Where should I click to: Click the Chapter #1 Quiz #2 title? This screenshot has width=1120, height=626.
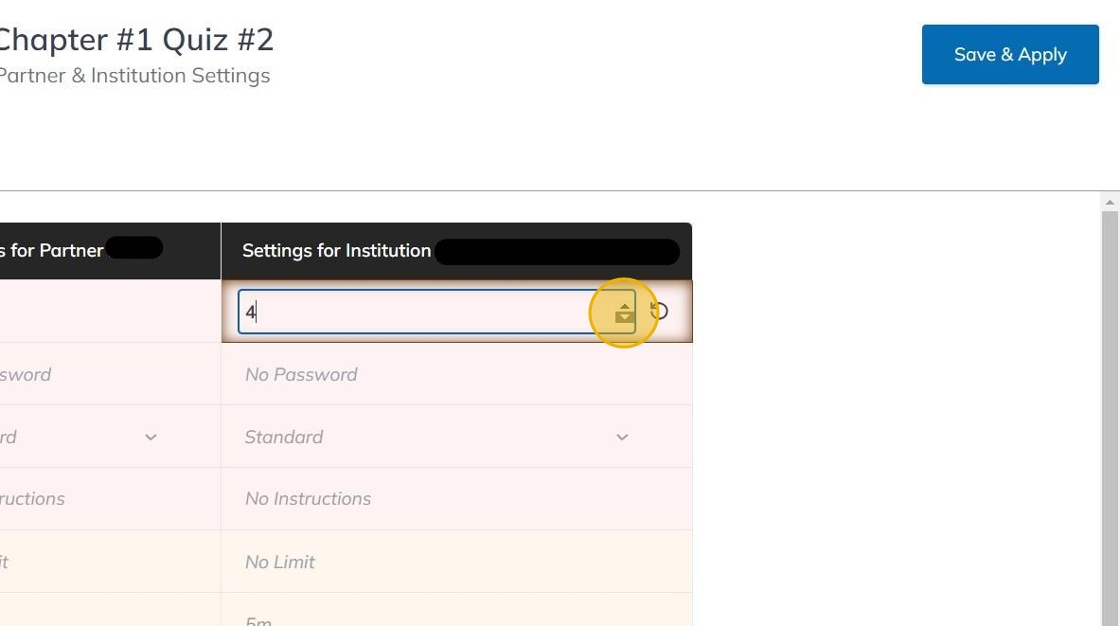(x=135, y=40)
